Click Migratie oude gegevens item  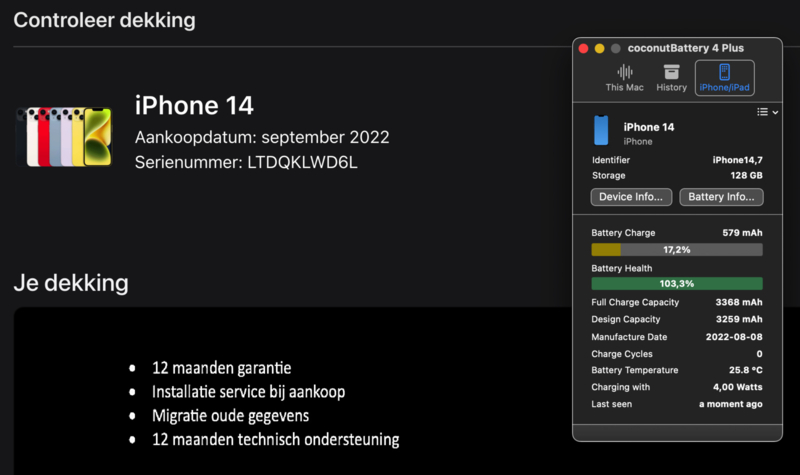[230, 416]
